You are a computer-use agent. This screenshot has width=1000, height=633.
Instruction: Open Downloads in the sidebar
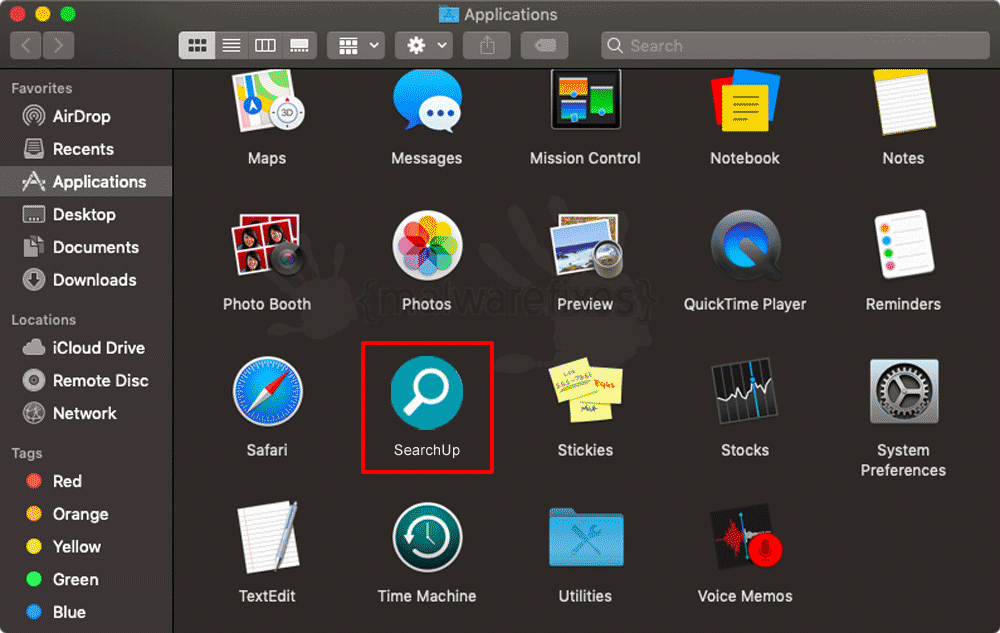[x=86, y=280]
